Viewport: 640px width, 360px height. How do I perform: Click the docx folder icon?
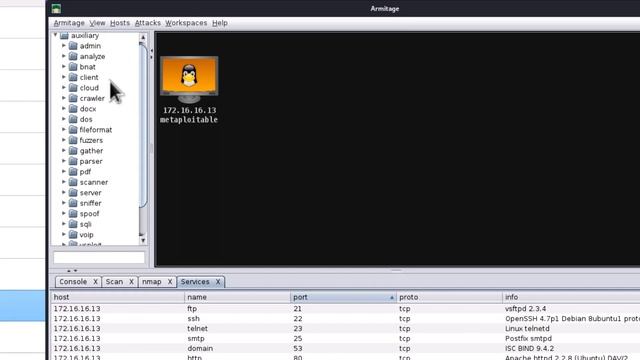click(73, 109)
